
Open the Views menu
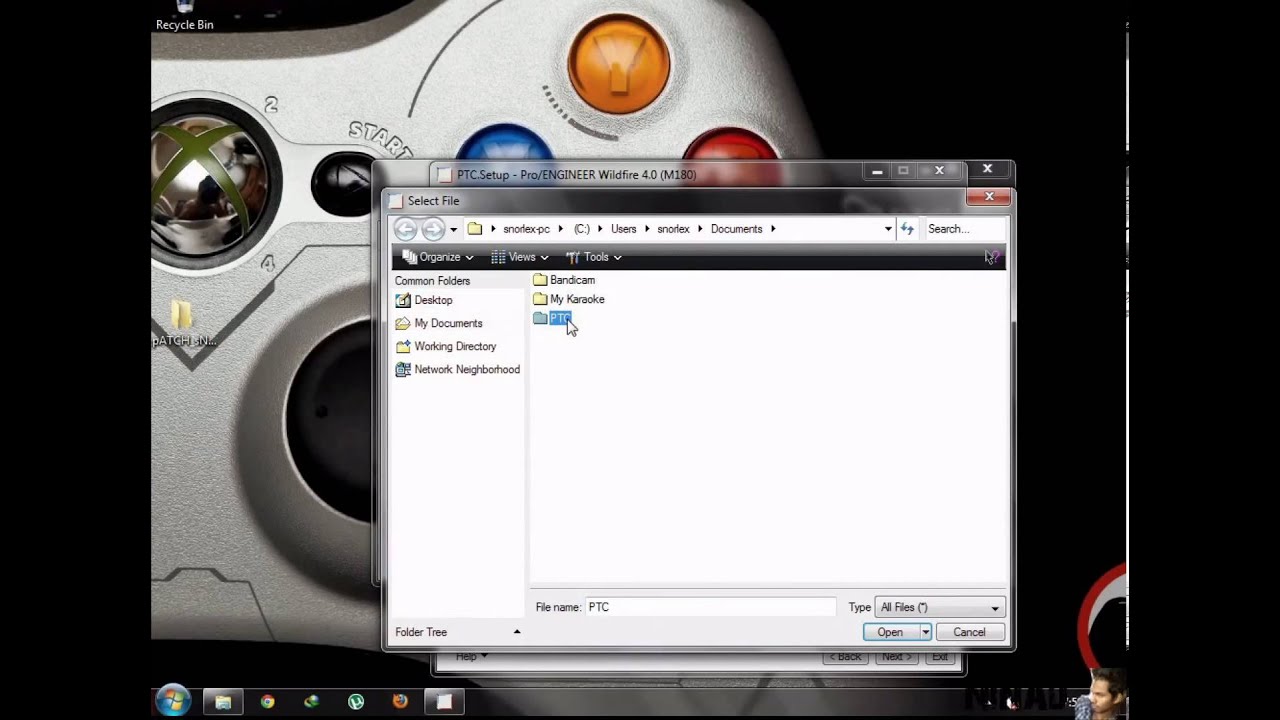(520, 257)
